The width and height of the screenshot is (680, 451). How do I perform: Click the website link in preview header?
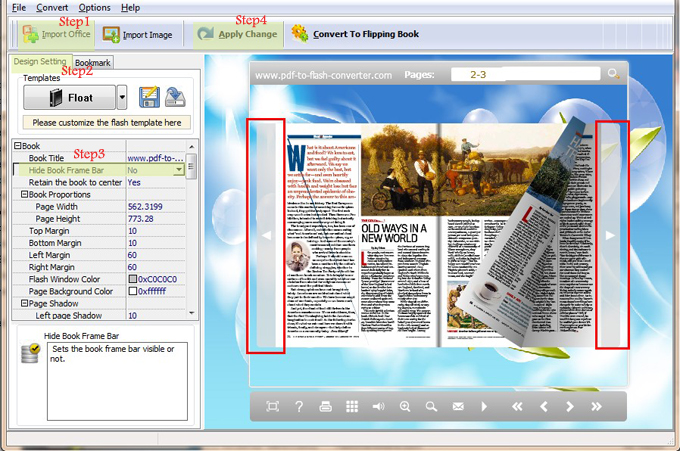323,75
